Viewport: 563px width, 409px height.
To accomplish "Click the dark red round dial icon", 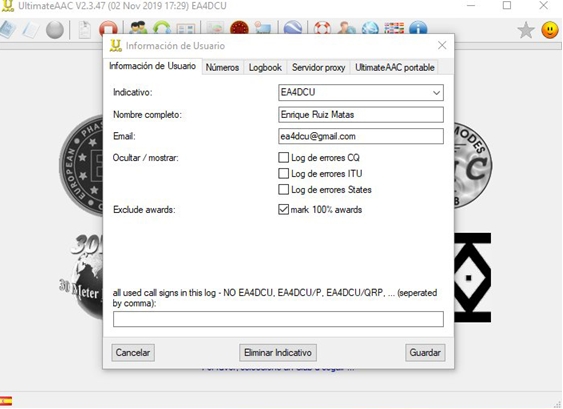I will (x=239, y=28).
